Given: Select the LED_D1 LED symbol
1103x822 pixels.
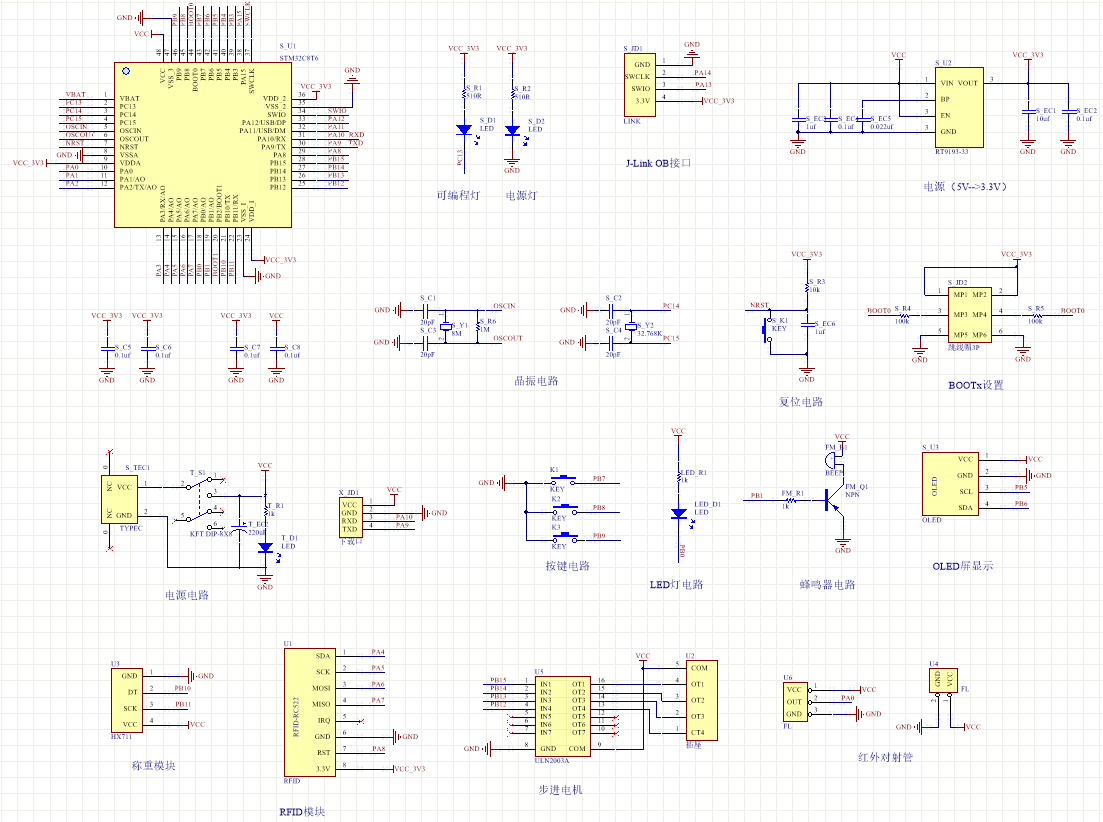Looking at the screenshot, I should 679,513.
